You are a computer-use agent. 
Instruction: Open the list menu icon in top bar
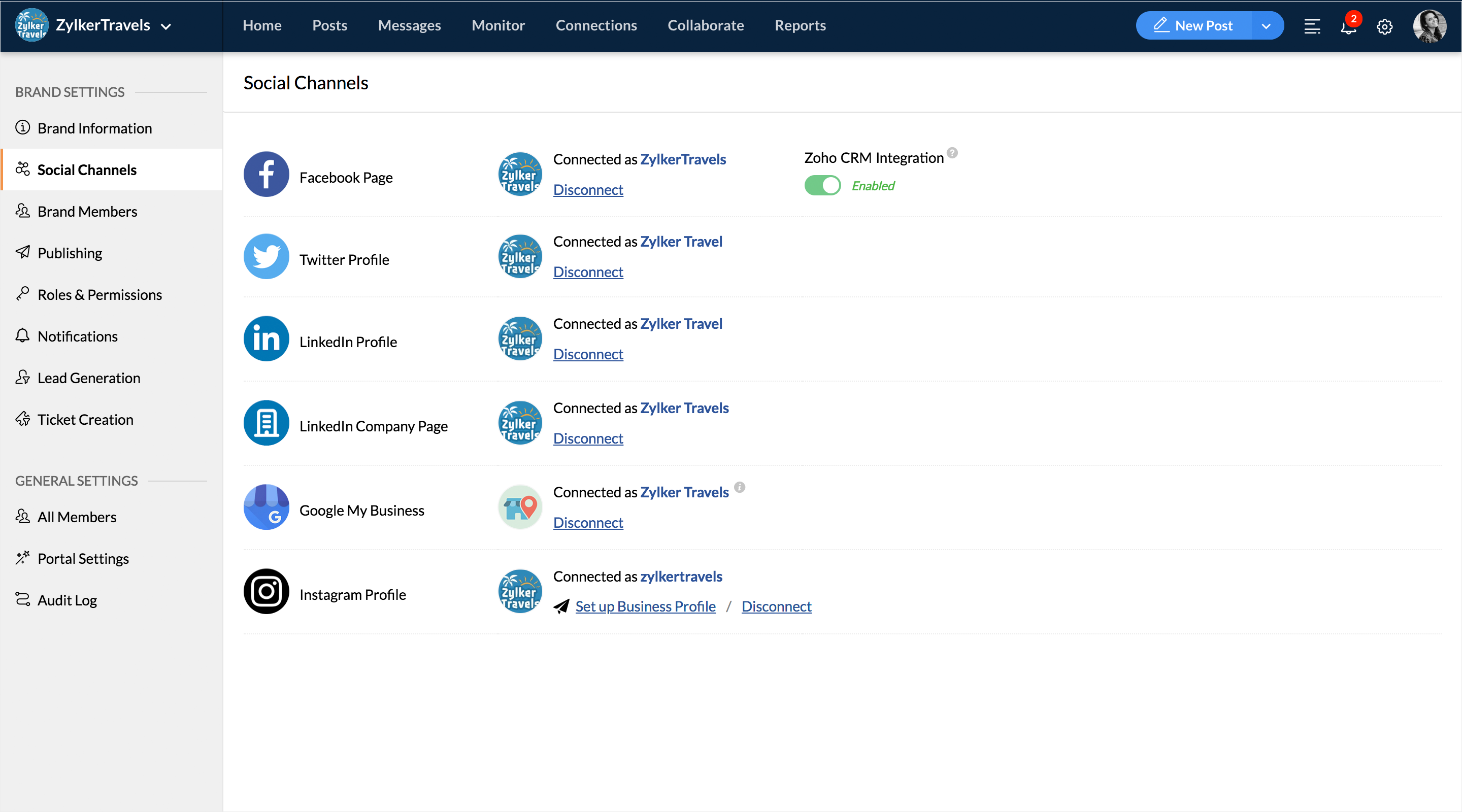(1312, 26)
